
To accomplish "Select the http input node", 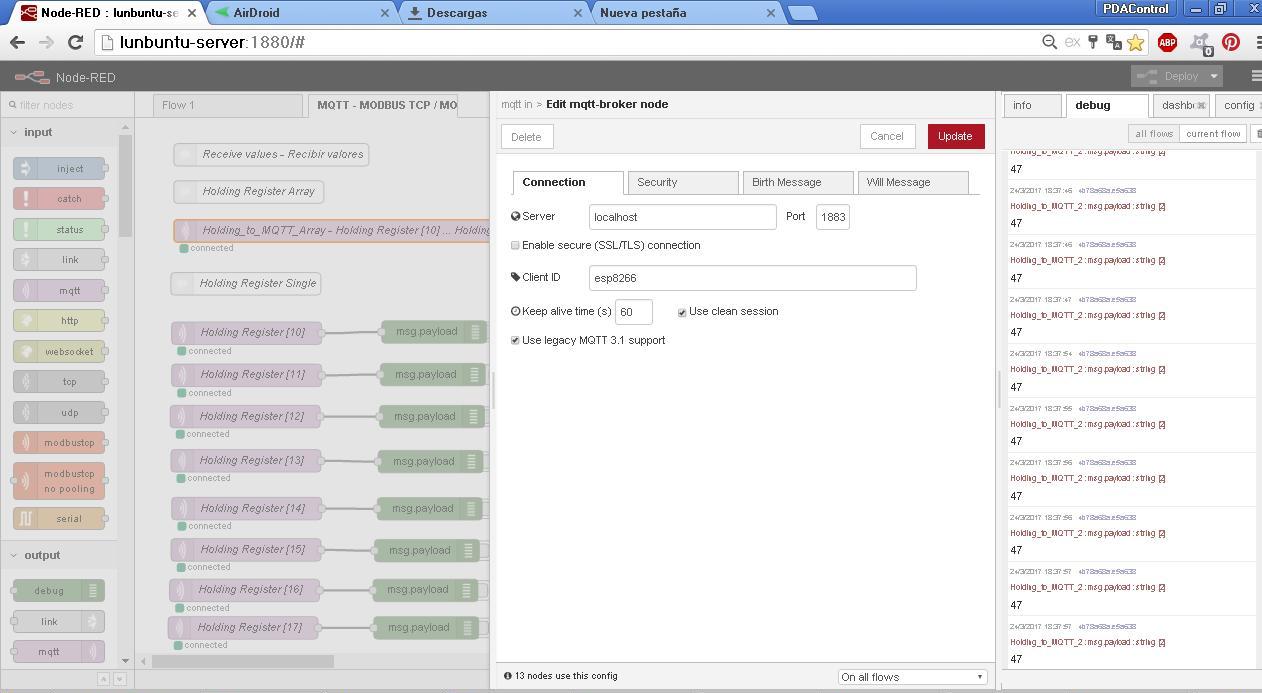I will (x=60, y=321).
